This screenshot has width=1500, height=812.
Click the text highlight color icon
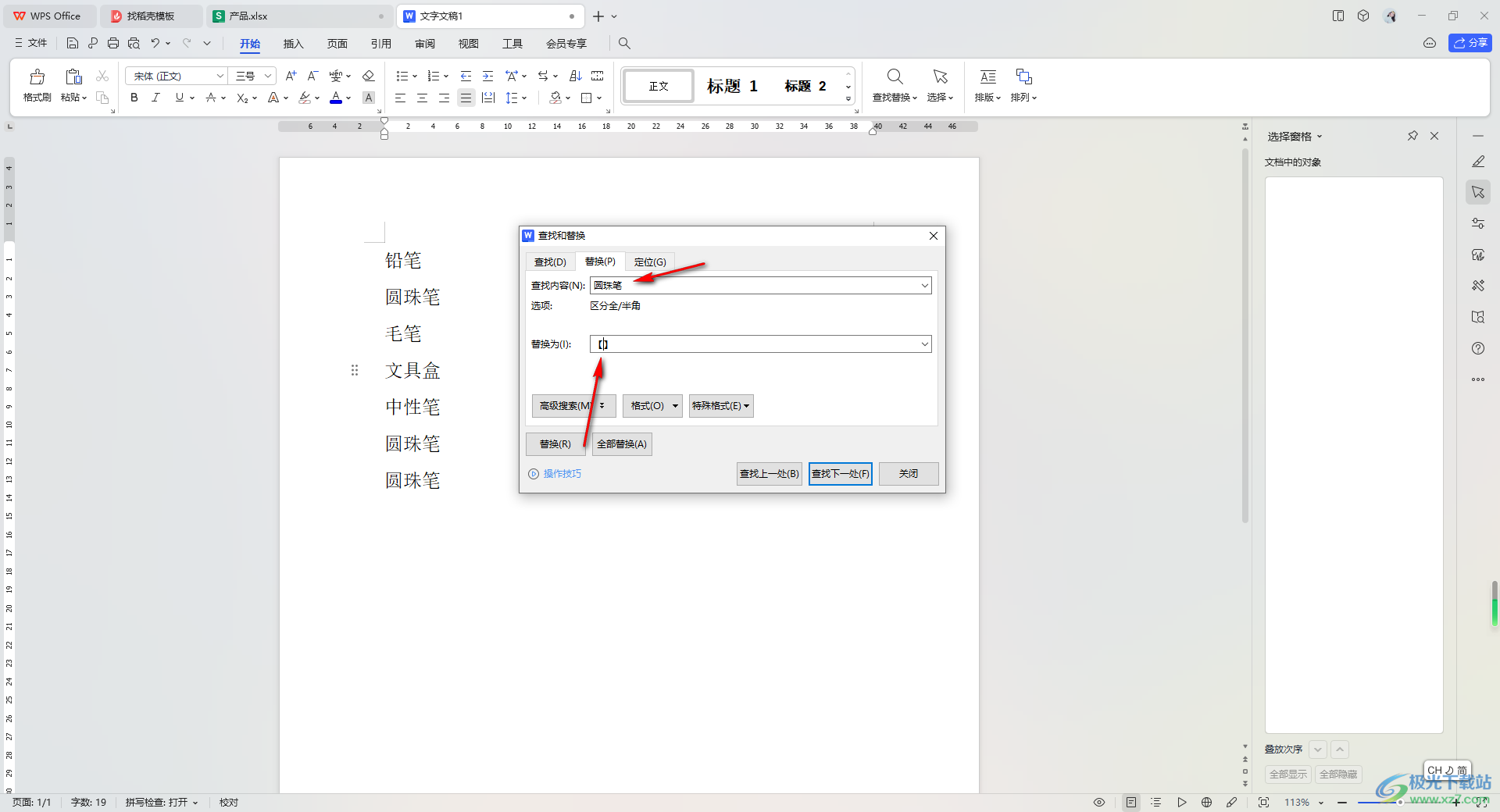(305, 98)
